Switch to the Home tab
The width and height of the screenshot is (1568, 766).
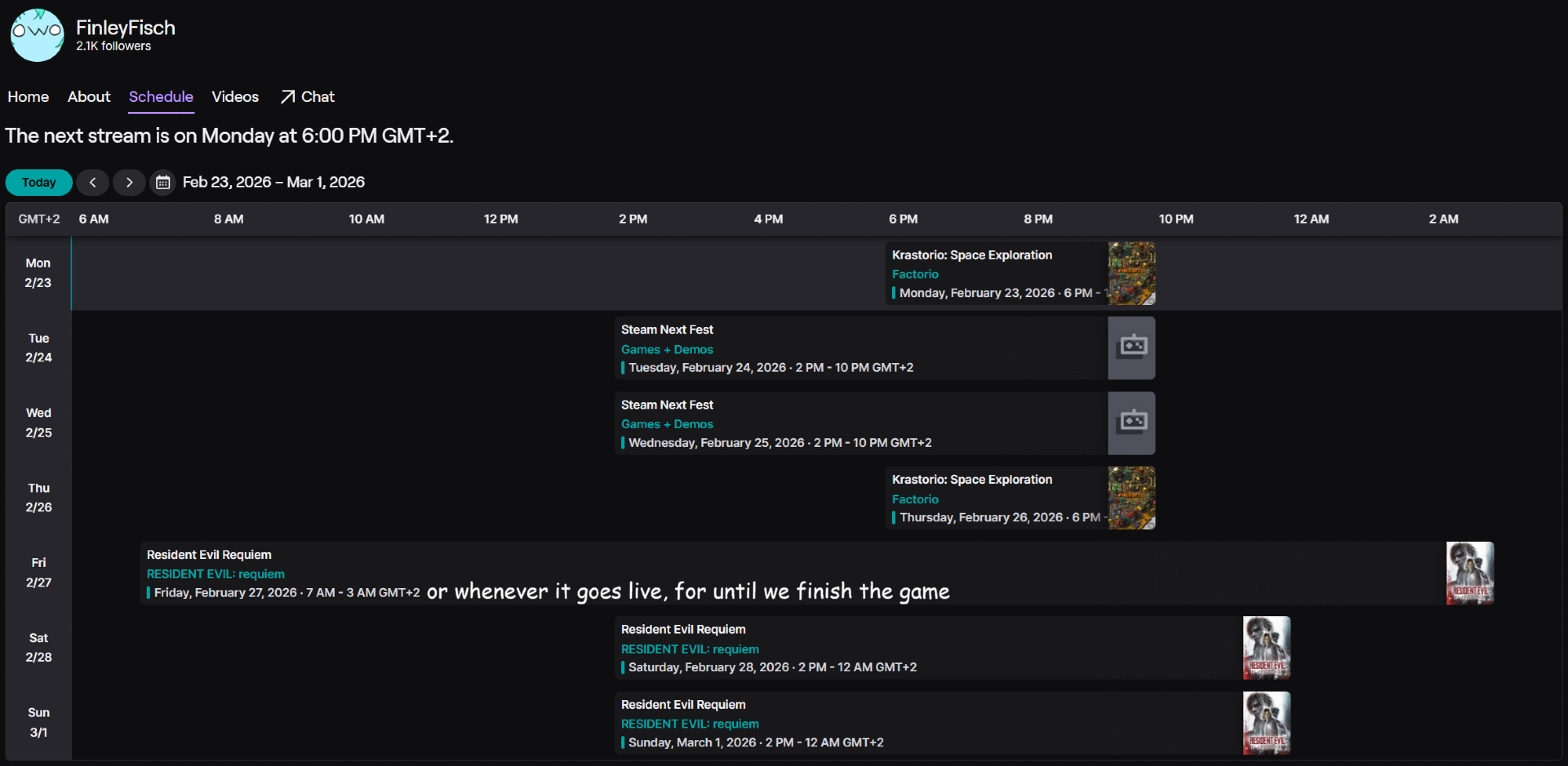pos(28,96)
